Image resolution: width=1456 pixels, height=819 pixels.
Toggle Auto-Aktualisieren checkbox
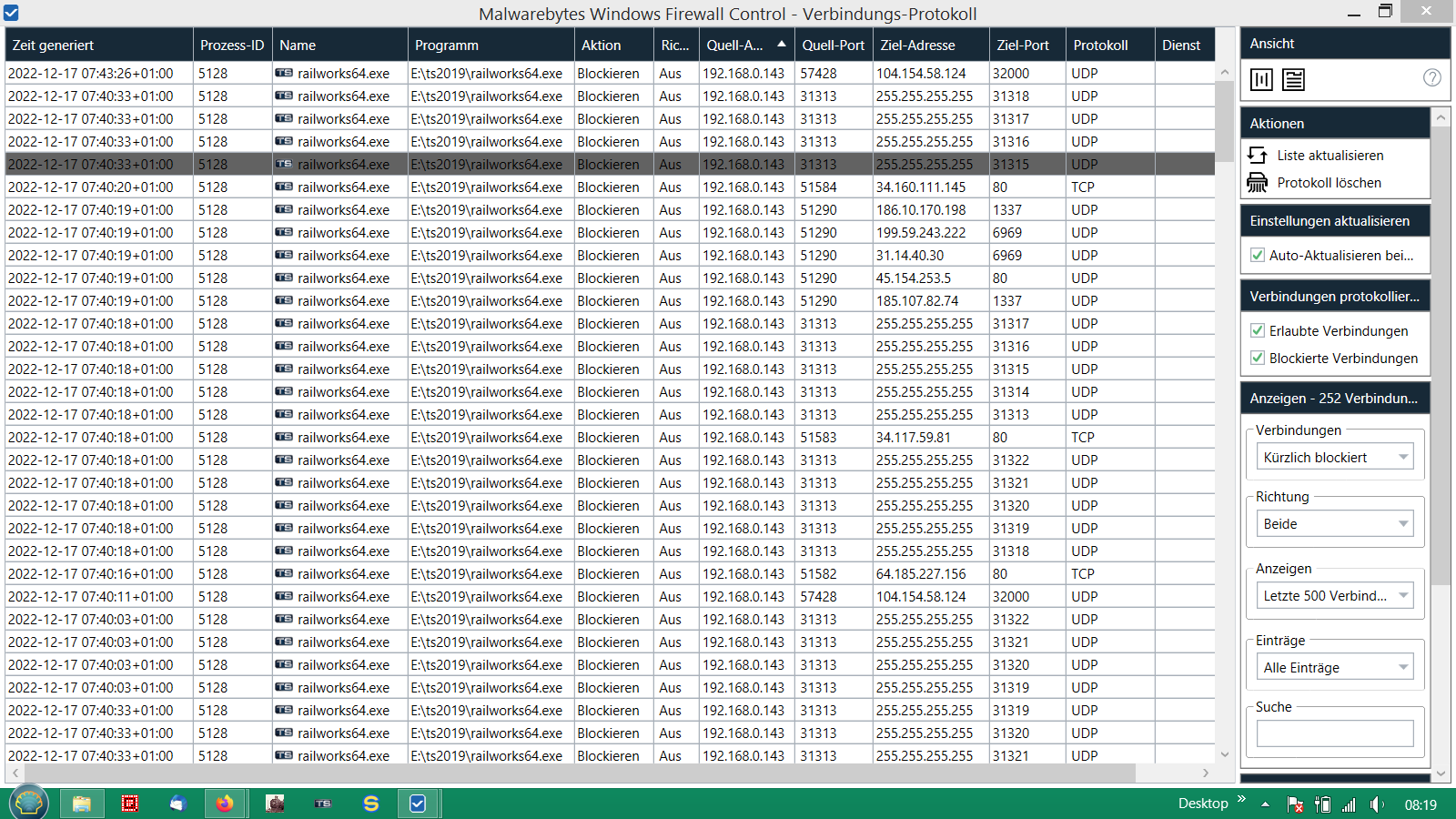point(1258,256)
